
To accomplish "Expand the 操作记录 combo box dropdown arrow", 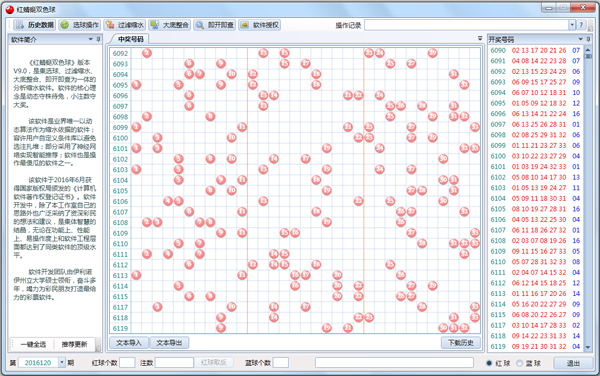I will [x=572, y=25].
